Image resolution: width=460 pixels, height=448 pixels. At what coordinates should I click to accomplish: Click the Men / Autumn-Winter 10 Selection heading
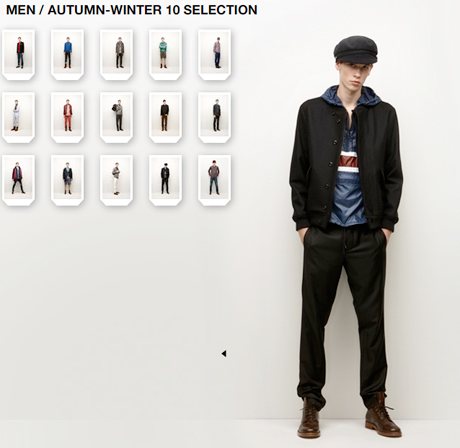(132, 10)
